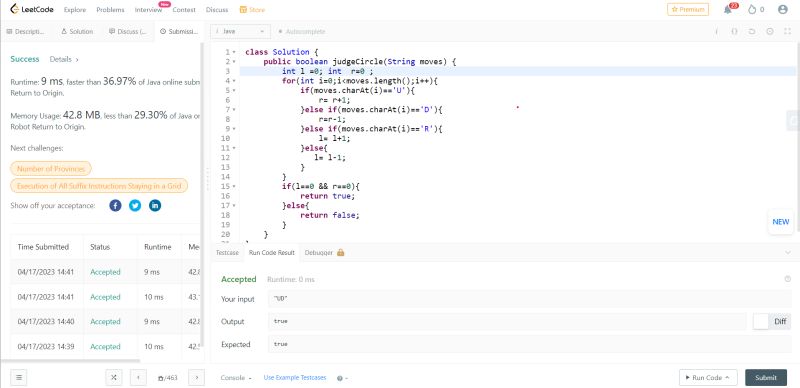Reset code to default with undo icon
This screenshot has height=388, width=800.
pyautogui.click(x=752, y=32)
